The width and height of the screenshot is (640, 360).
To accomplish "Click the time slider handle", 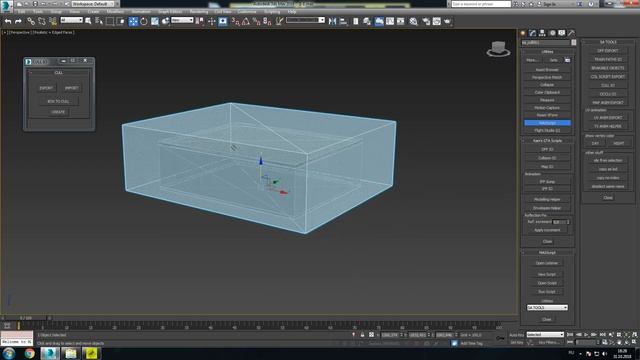I will coord(26,318).
